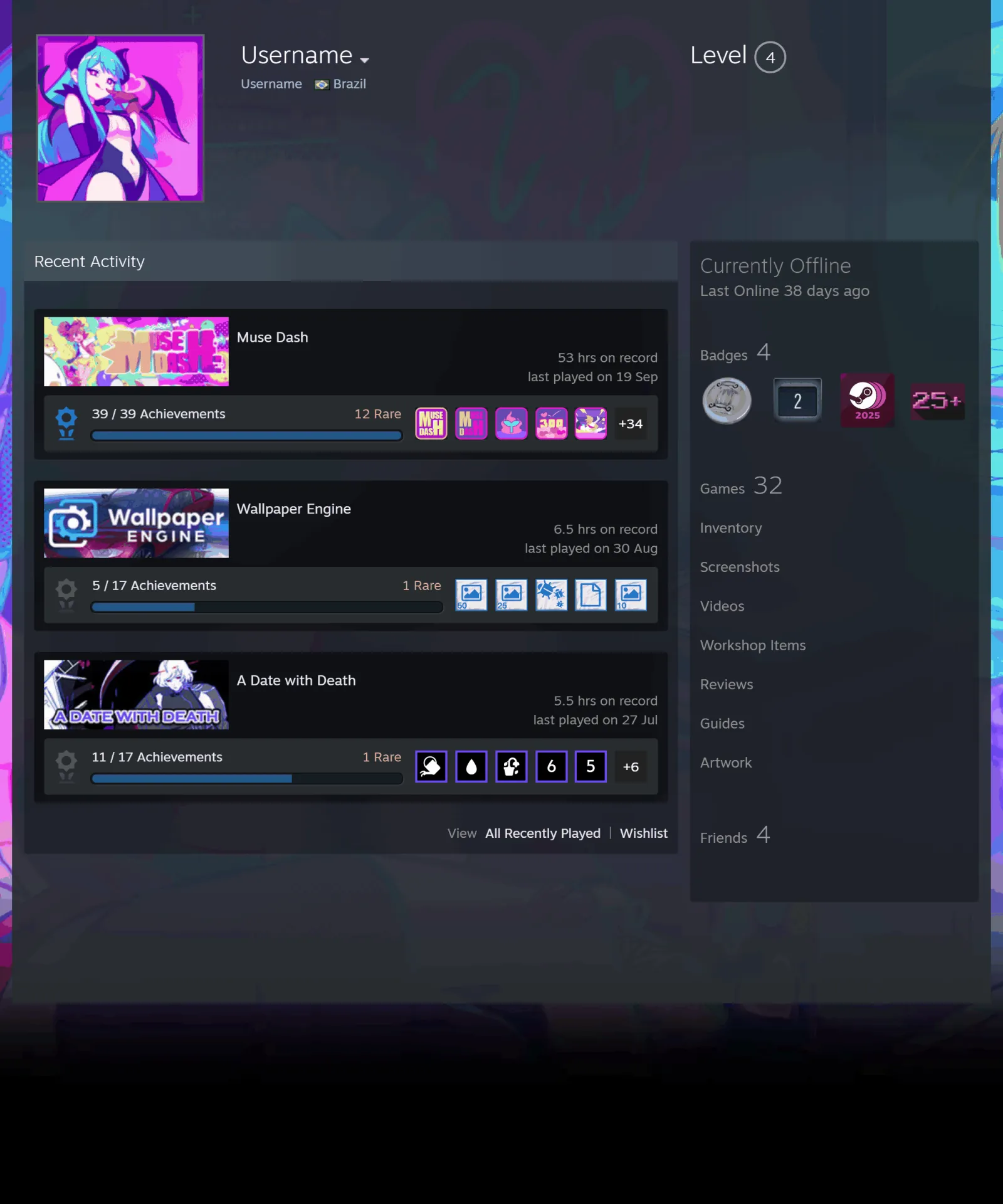Open the Muse Dash game banner
1003x1204 pixels.
coord(136,352)
